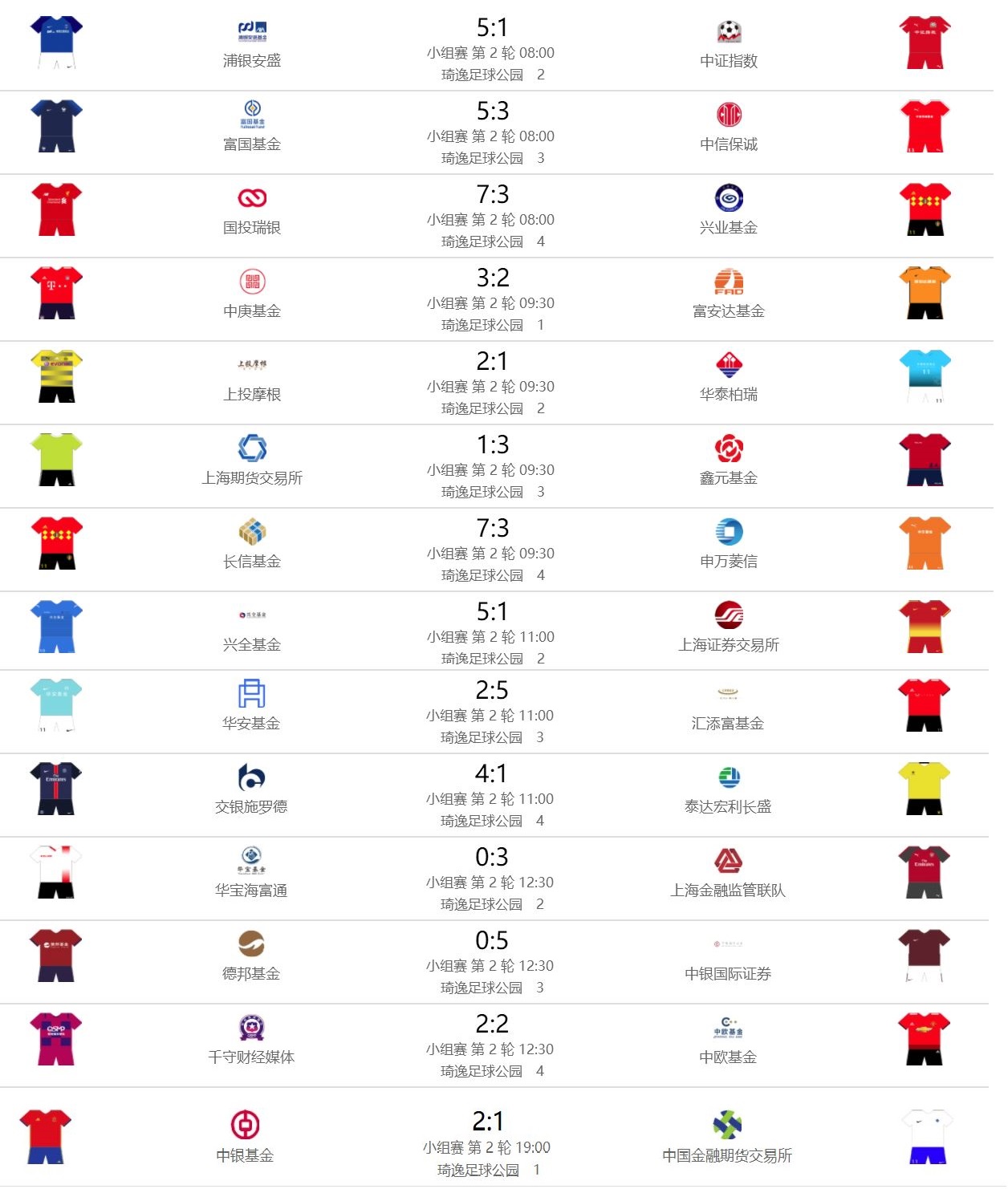Click 泰达宏利长盛's yellow jersey thumbnail
Image resolution: width=1008 pixels, height=1189 pixels.
[x=925, y=788]
